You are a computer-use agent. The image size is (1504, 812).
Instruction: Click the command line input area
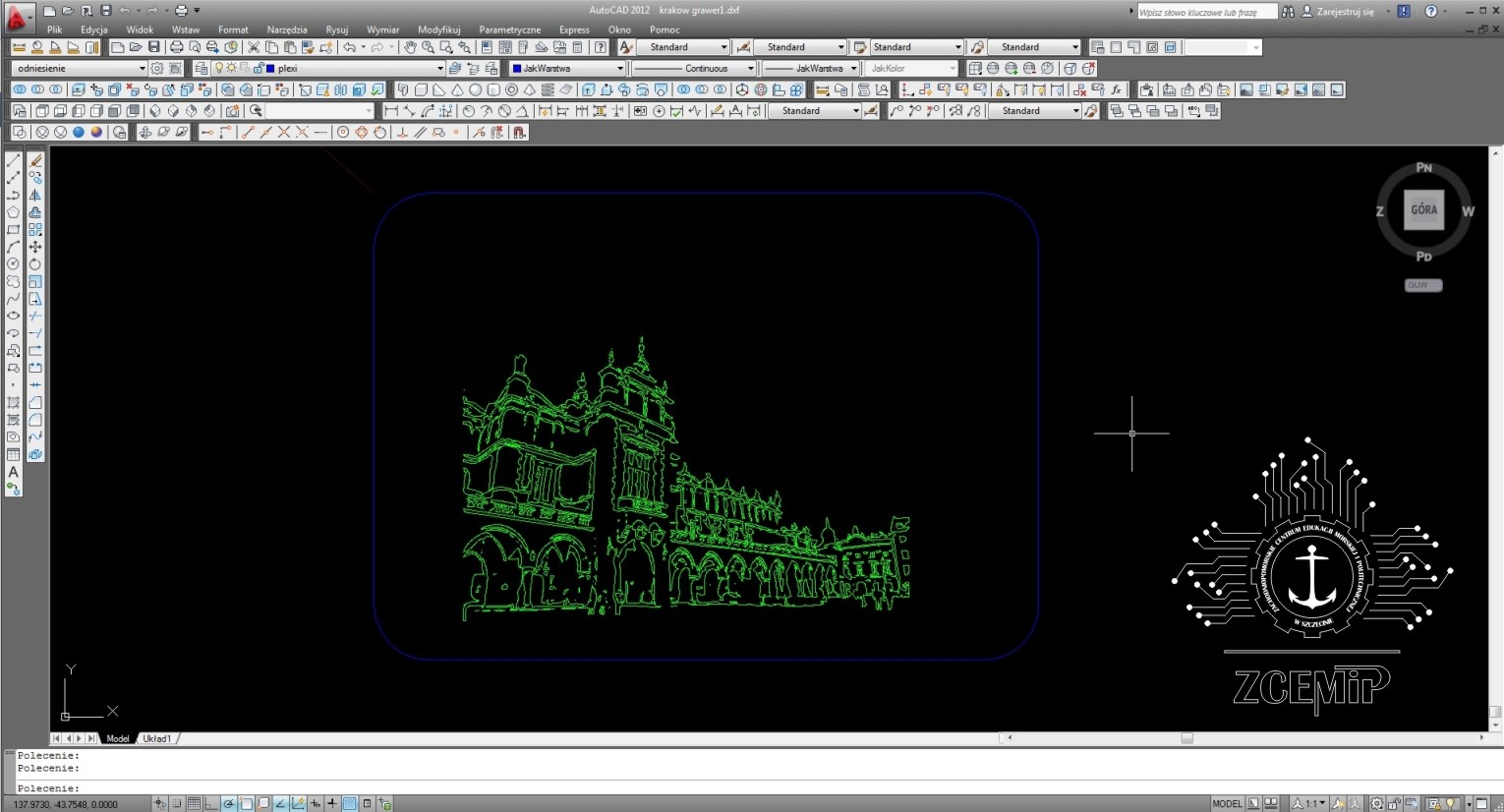tap(752, 788)
